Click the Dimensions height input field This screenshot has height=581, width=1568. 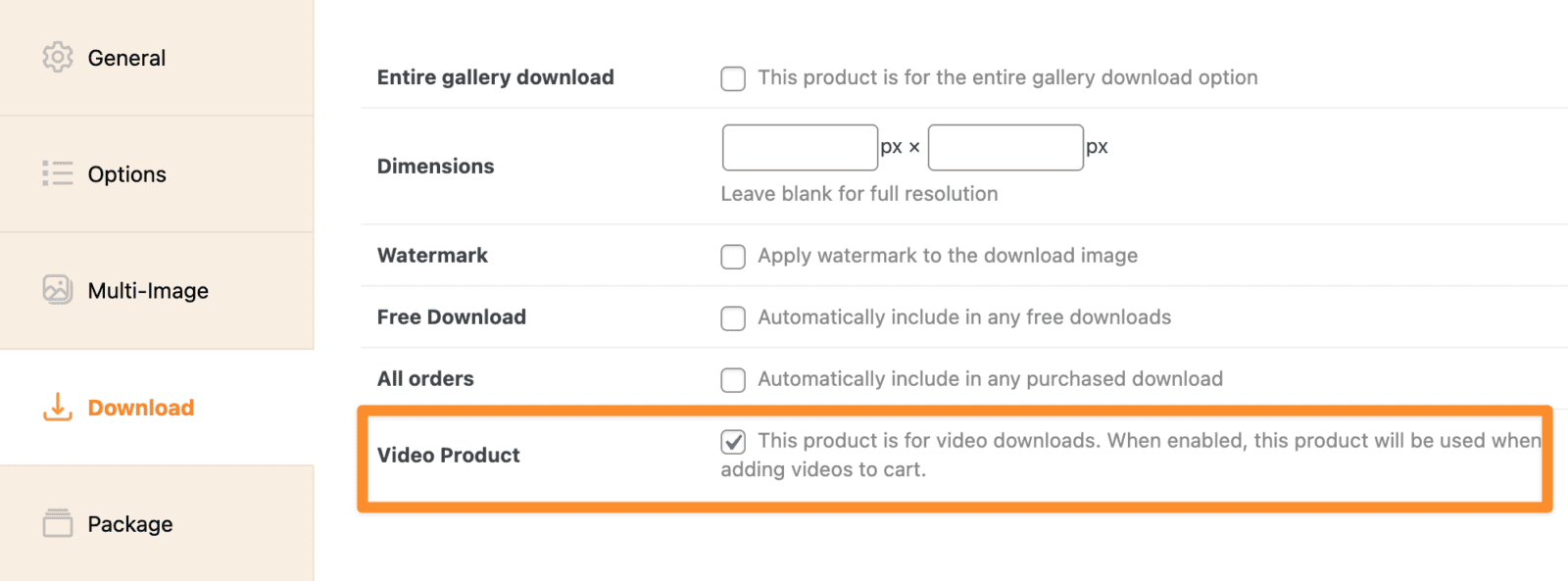[x=1005, y=148]
